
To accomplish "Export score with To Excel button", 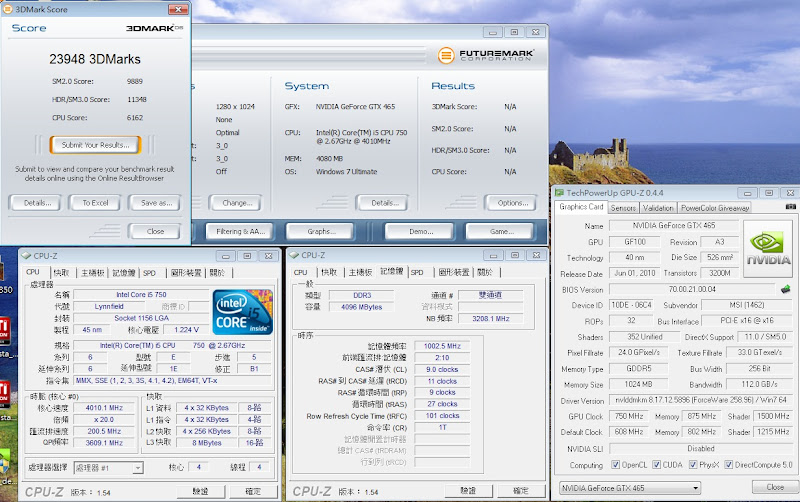I will [x=95, y=203].
